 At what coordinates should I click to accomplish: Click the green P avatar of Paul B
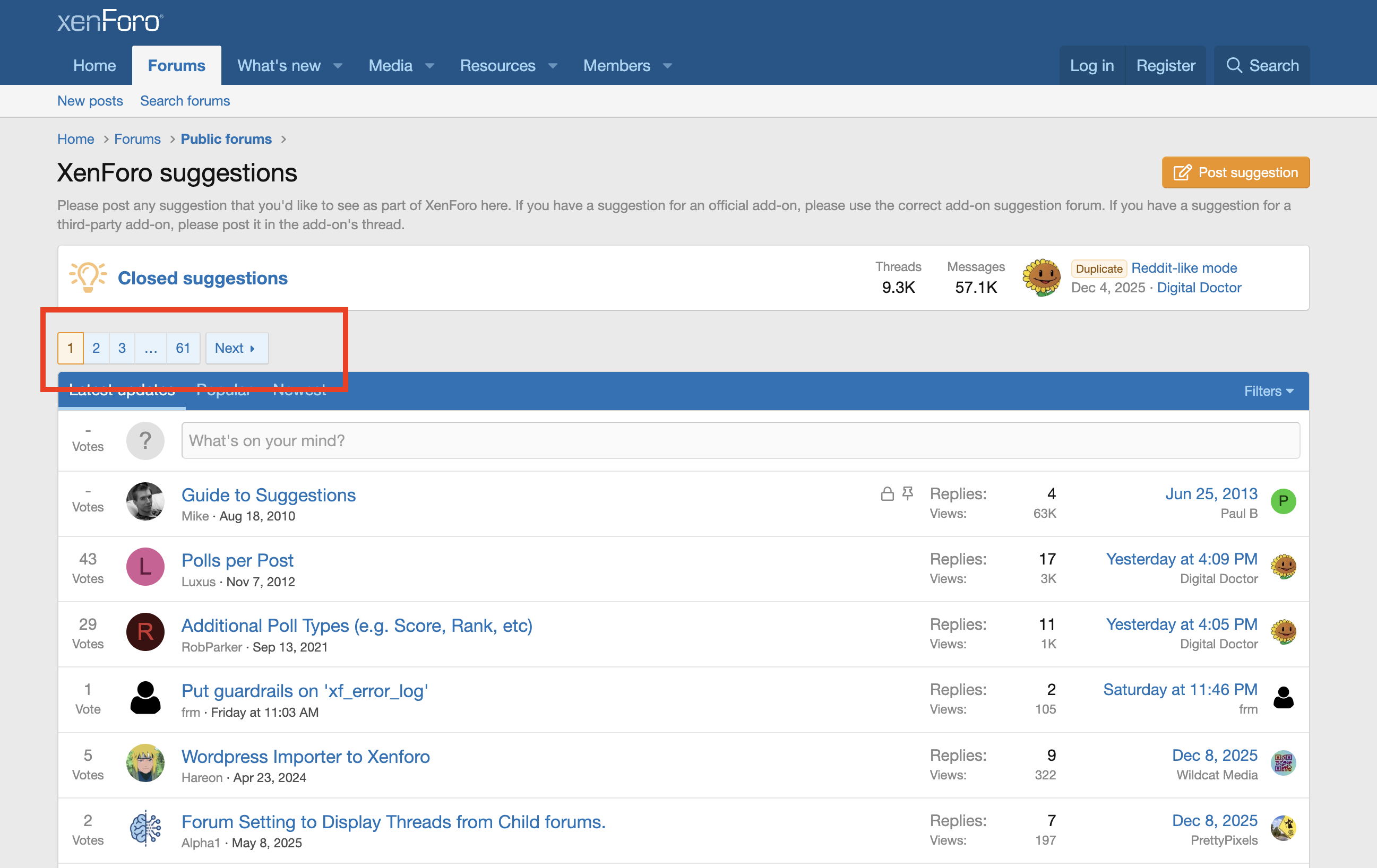click(x=1283, y=501)
